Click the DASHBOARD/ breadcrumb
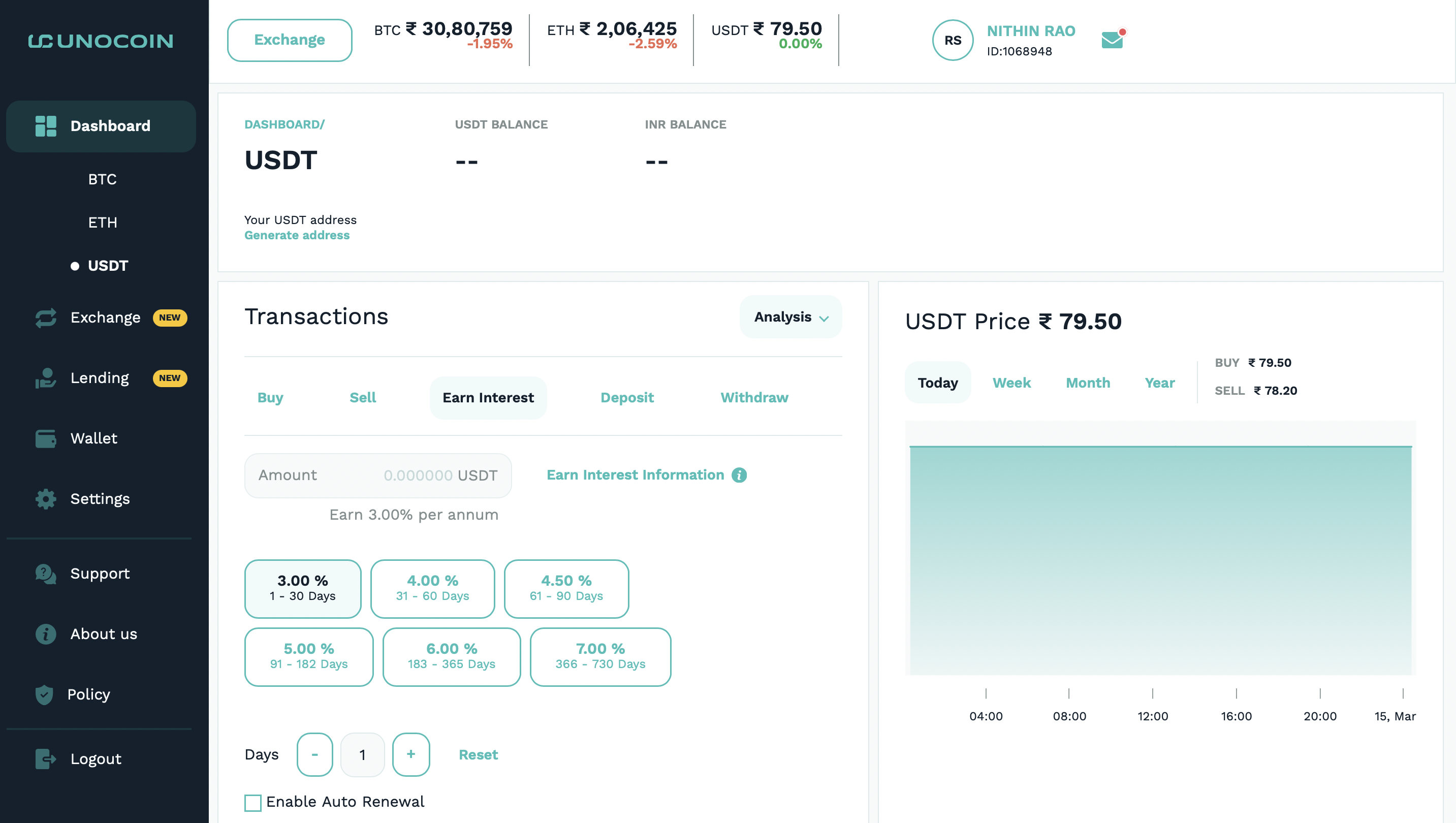The height and width of the screenshot is (823, 1456). click(284, 124)
